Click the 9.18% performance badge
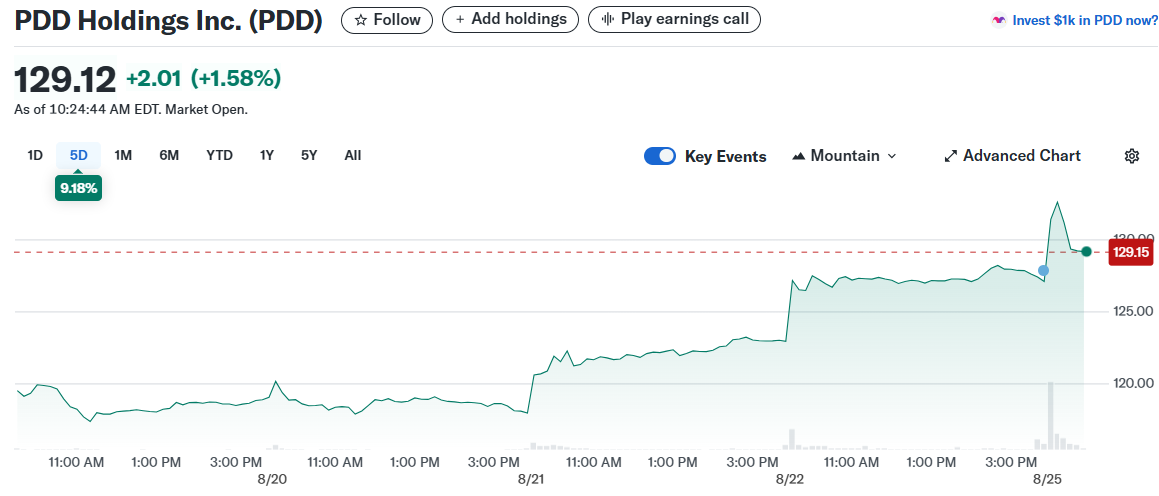Viewport: 1159px width, 496px height. tap(78, 188)
